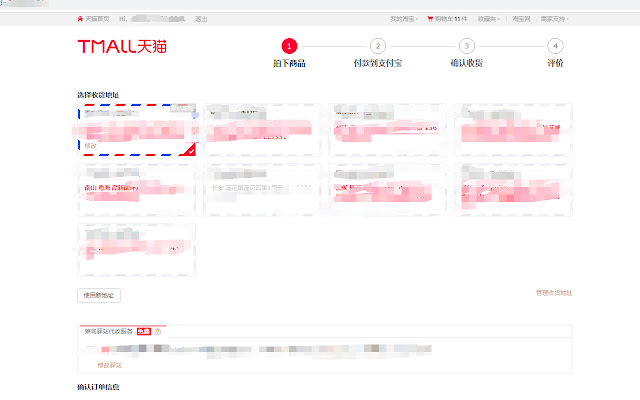Go to 天猫首页 via the home icon
640x400 pixels.
(80, 19)
